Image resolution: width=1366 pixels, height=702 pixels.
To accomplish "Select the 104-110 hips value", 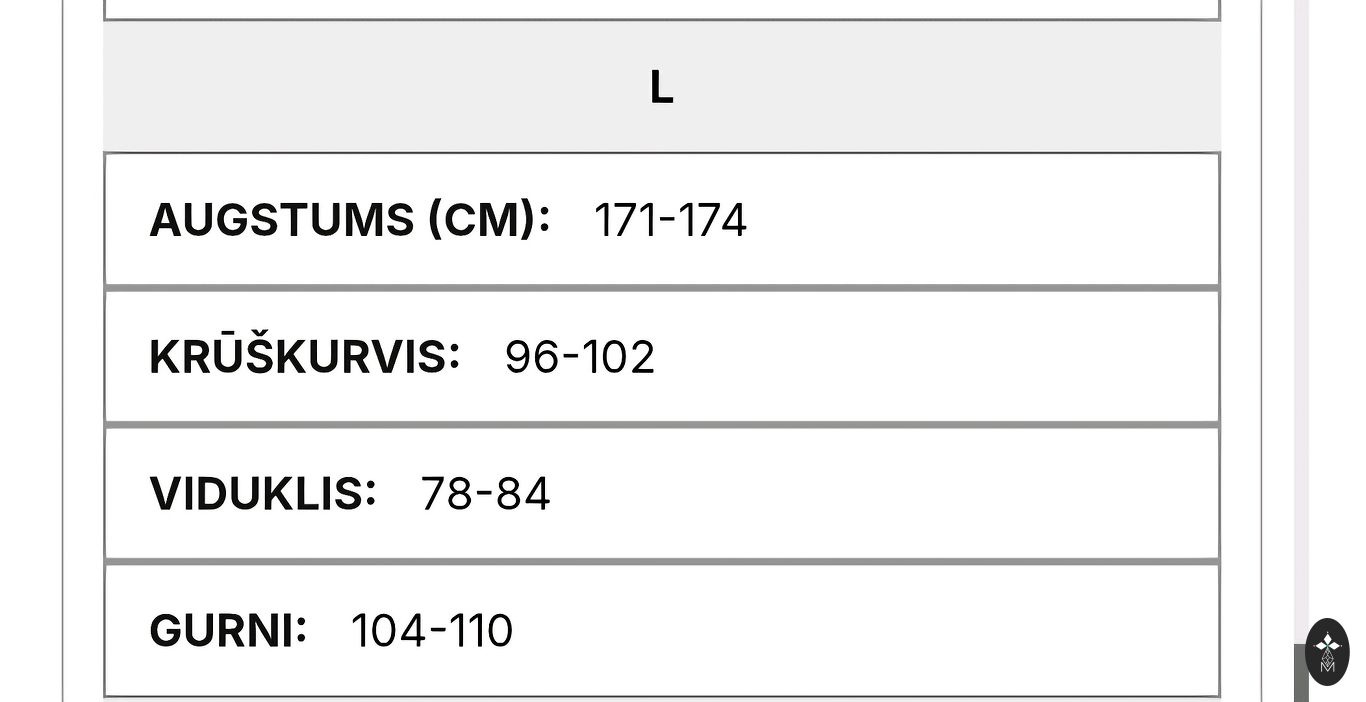I will tap(431, 631).
